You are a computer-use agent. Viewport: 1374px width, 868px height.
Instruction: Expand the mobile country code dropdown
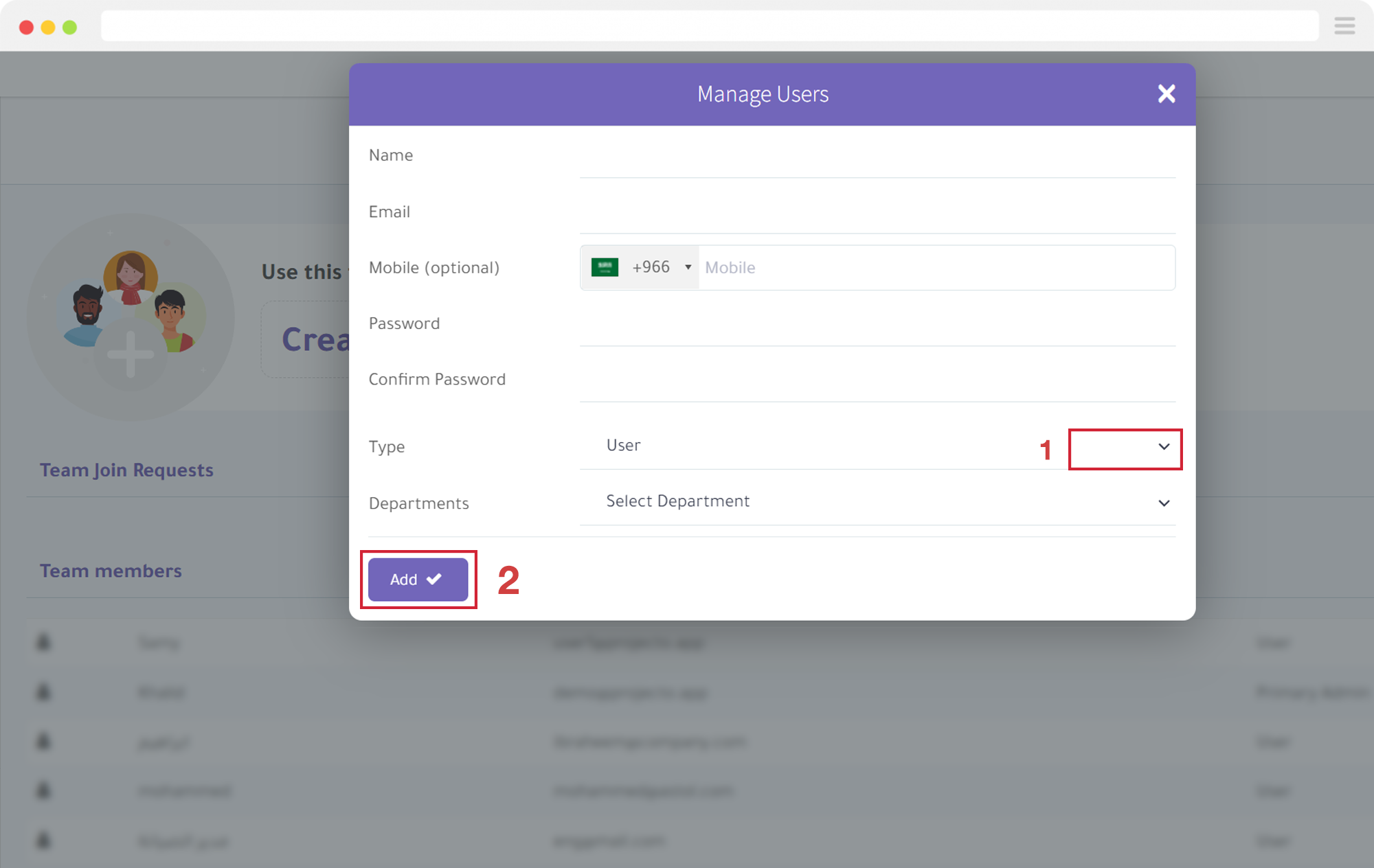click(686, 268)
